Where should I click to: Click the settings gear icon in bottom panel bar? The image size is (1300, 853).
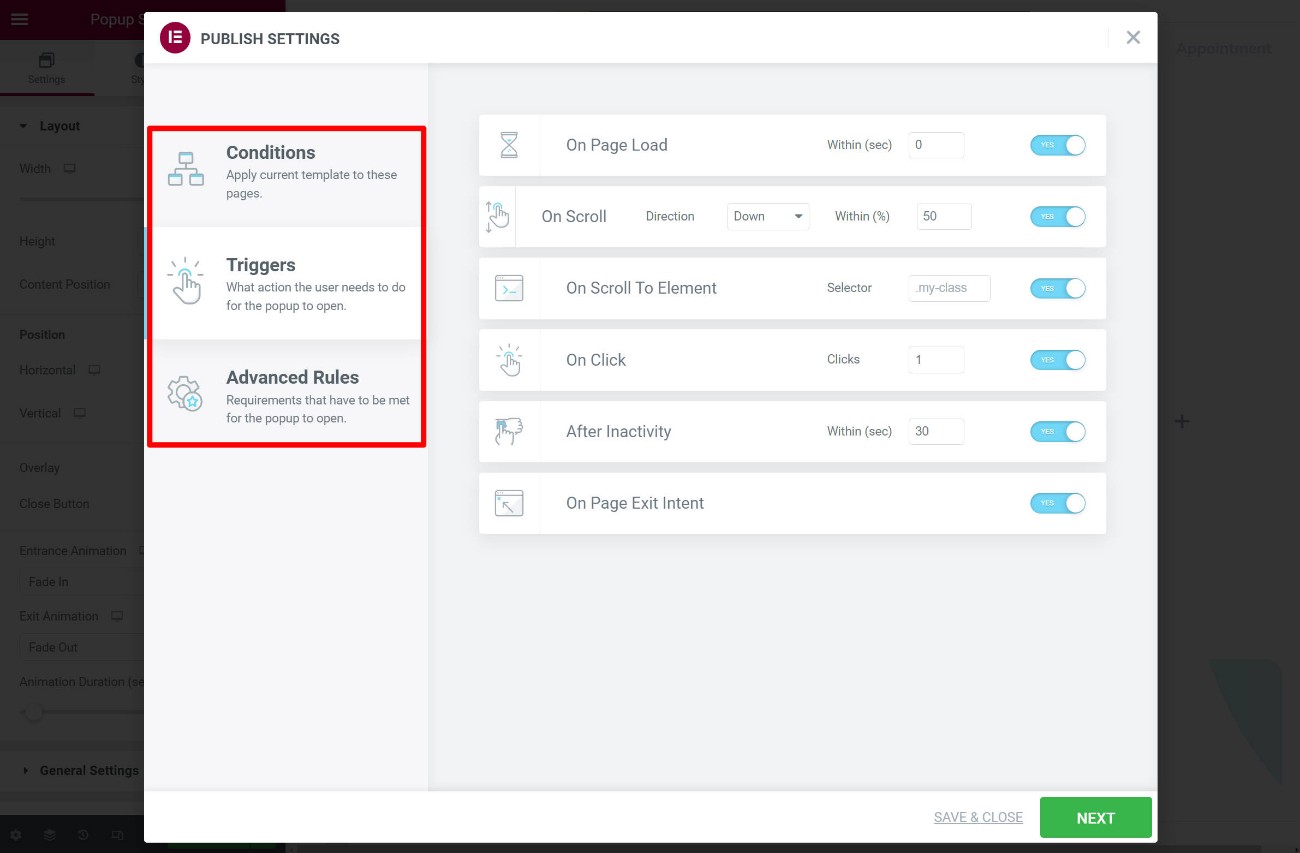tap(16, 835)
